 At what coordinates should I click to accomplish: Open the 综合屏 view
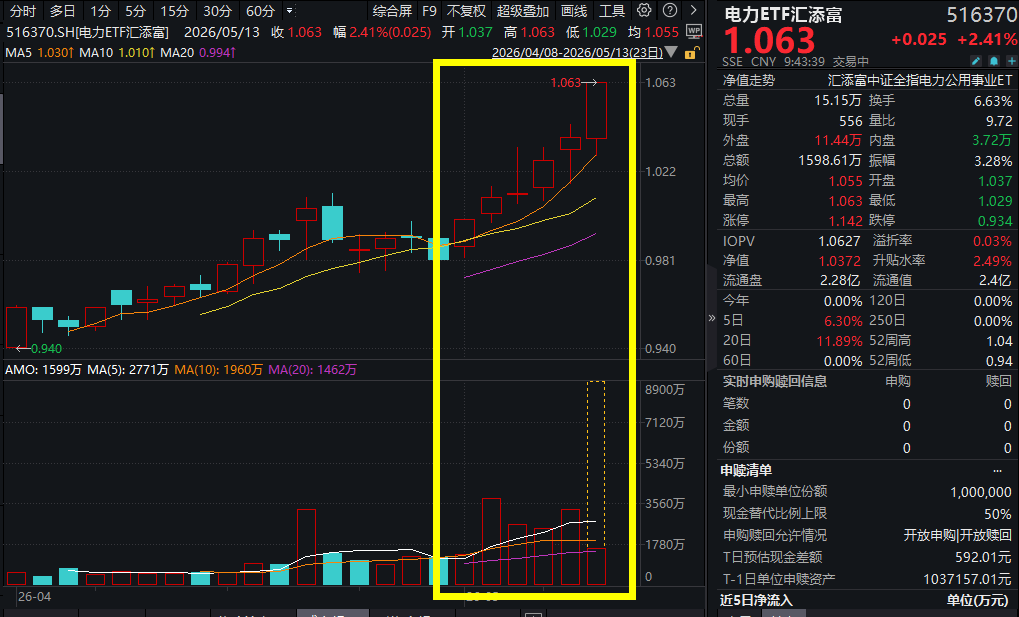393,11
